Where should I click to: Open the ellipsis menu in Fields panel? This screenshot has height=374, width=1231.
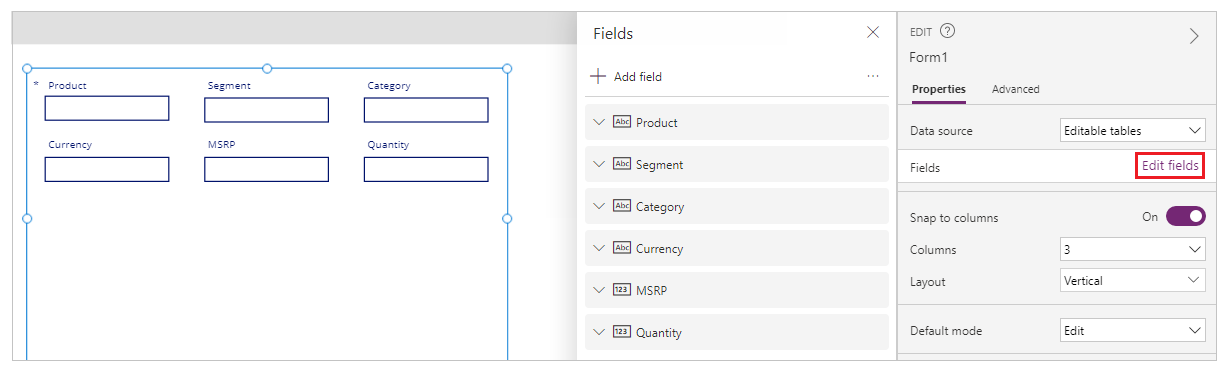click(x=873, y=76)
